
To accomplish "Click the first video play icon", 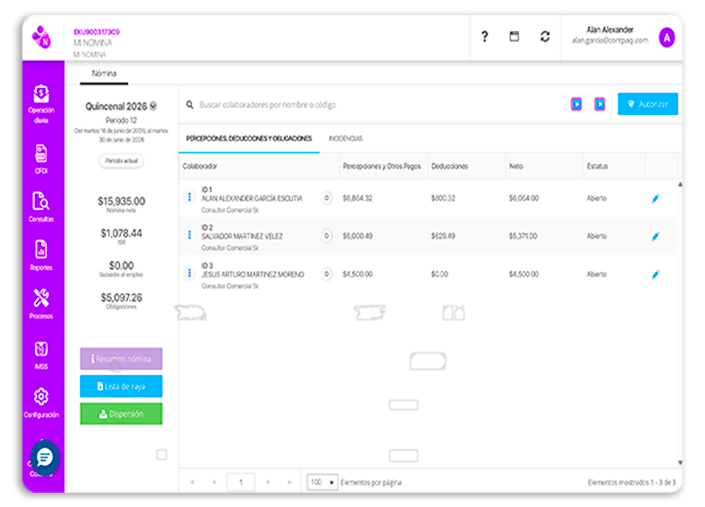I will [576, 104].
